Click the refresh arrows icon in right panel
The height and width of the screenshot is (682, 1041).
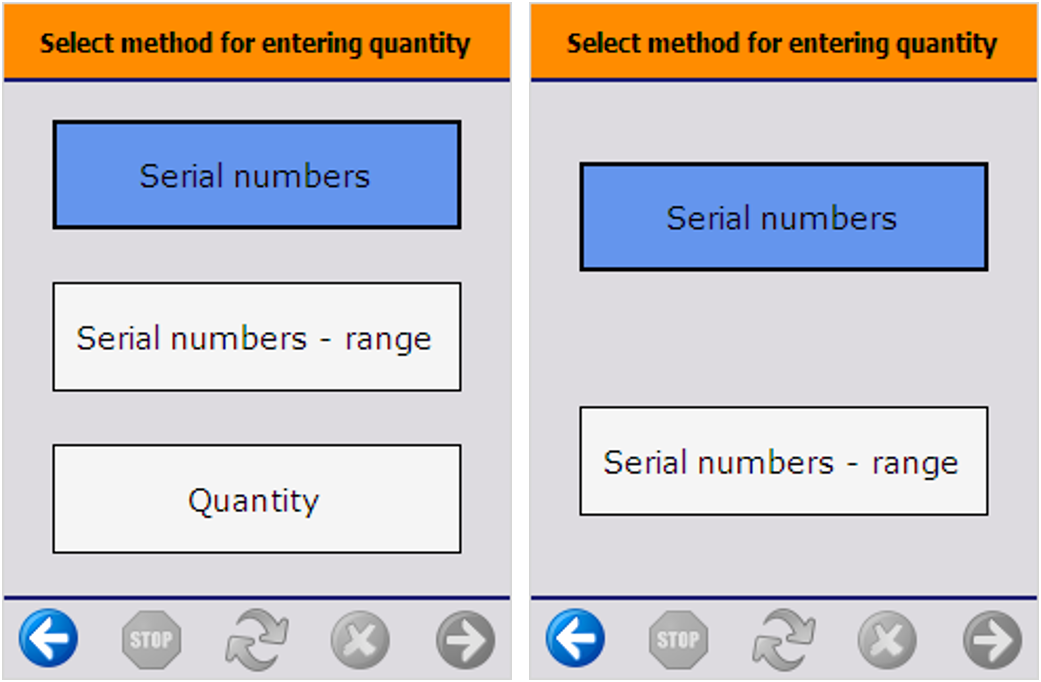[x=784, y=638]
